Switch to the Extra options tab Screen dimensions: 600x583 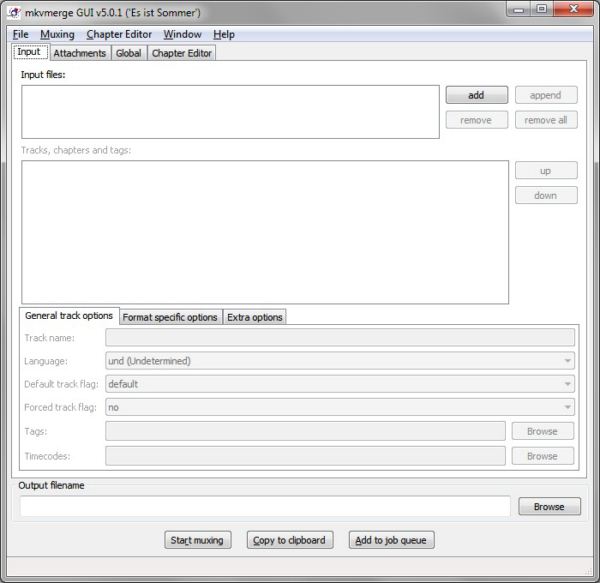[254, 317]
